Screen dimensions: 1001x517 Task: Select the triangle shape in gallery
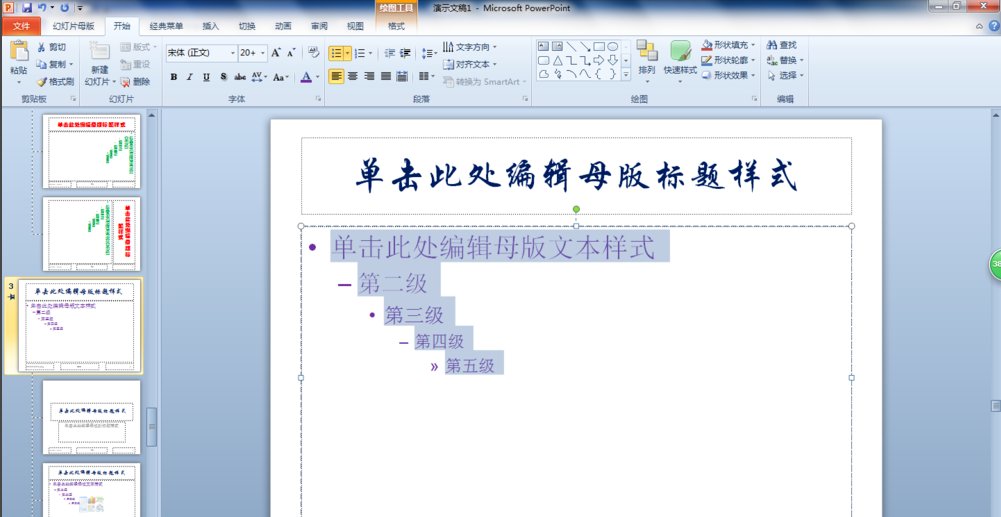point(557,60)
